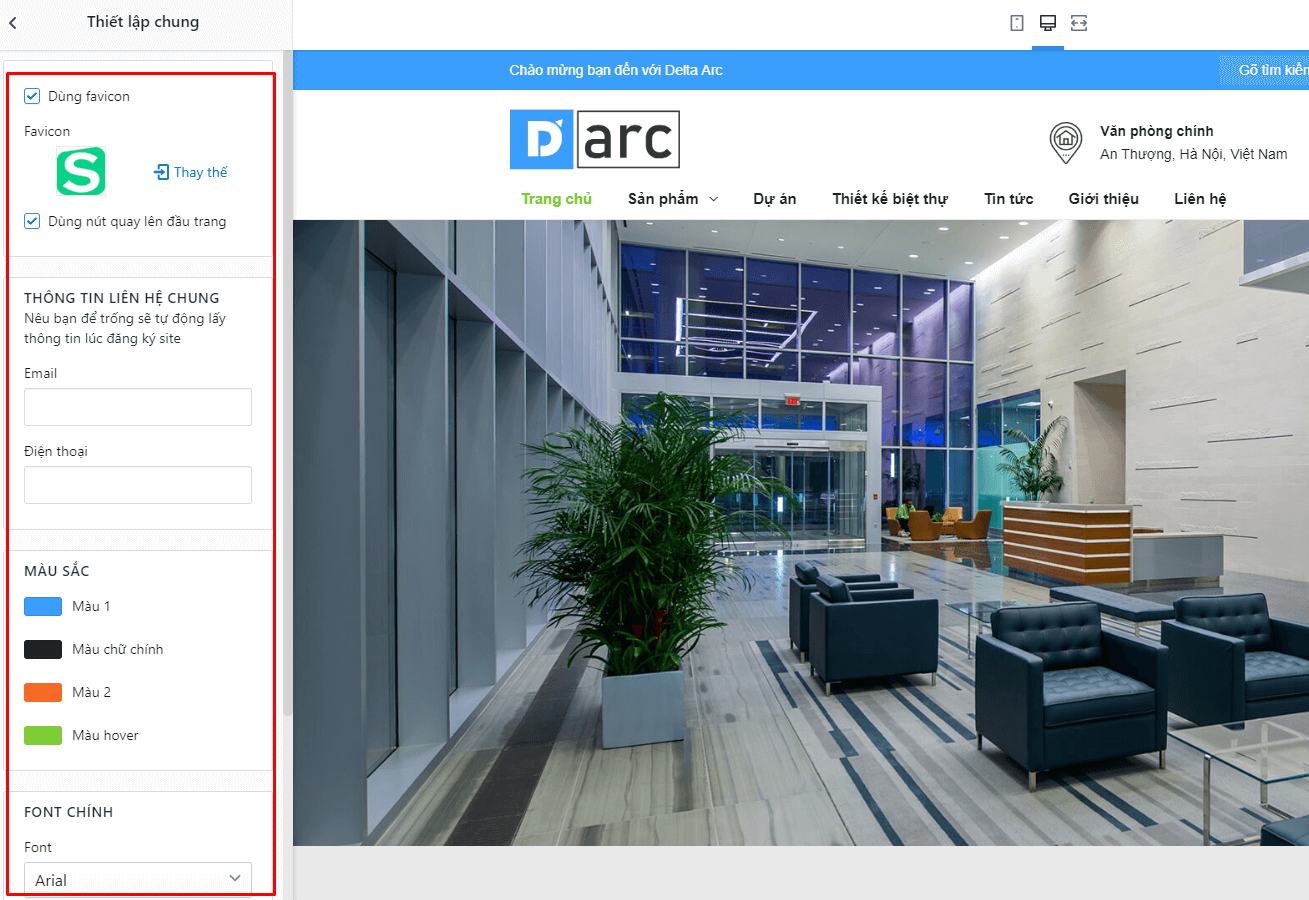The image size is (1309, 900).
Task: Choose the full-width preview icon
Action: coord(1079,22)
